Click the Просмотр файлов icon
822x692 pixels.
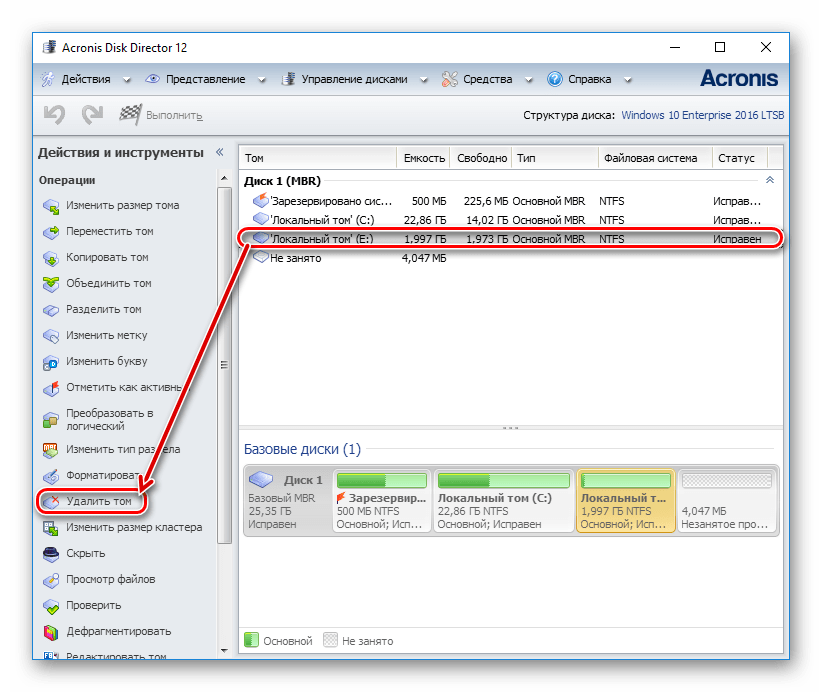(51, 580)
